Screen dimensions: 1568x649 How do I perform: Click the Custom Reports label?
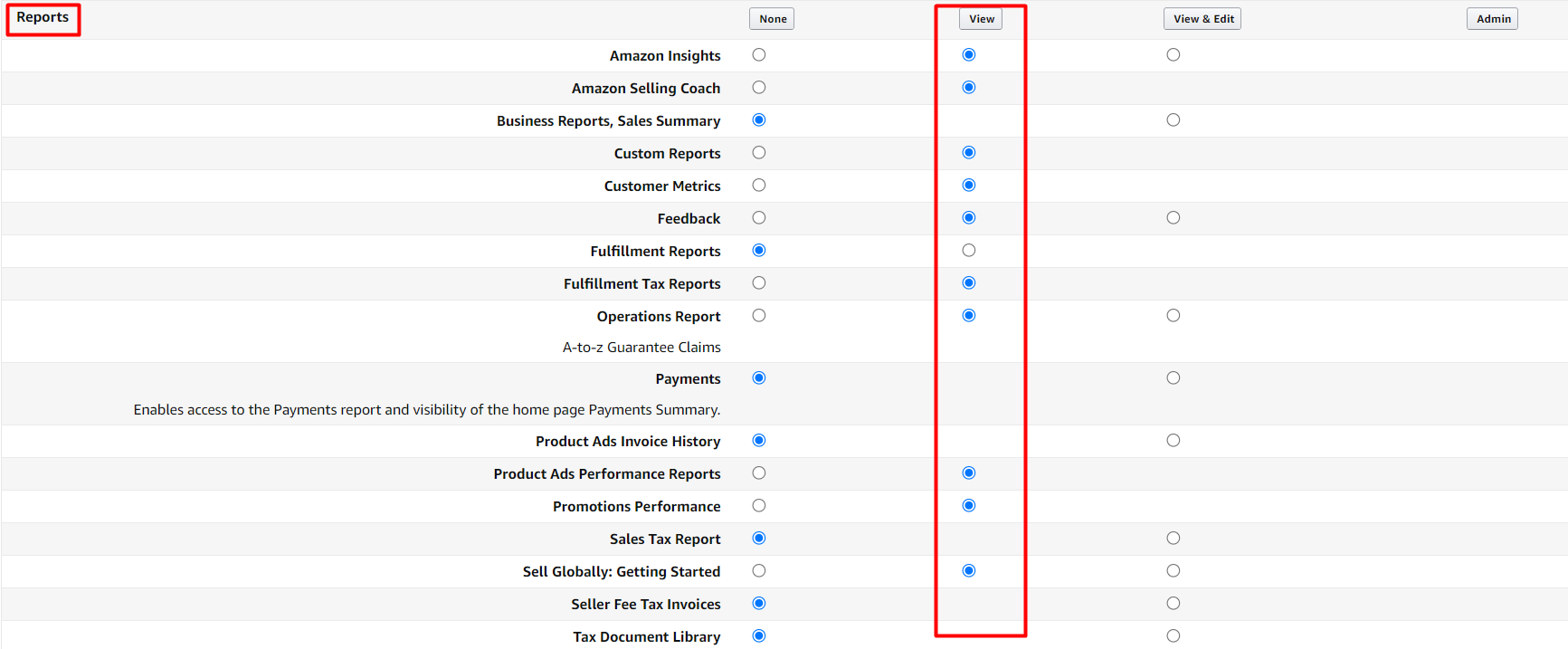click(x=668, y=154)
